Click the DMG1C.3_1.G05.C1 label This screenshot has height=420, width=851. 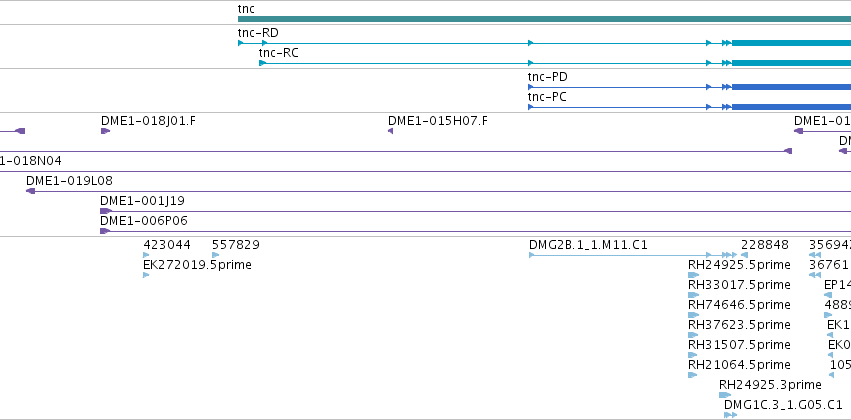783,405
